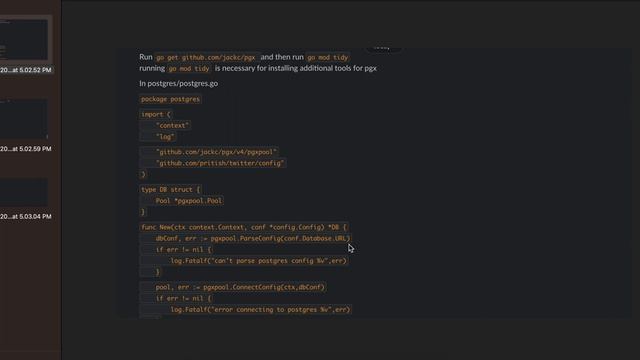
Task: Click the text 'In postgres/postgres.go'
Action: [x=178, y=83]
